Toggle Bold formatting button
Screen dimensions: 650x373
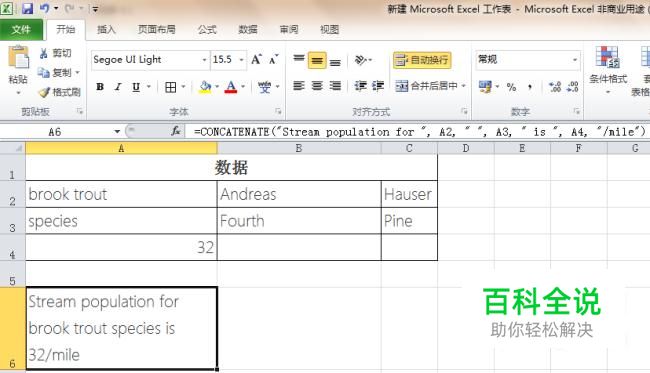(x=100, y=87)
